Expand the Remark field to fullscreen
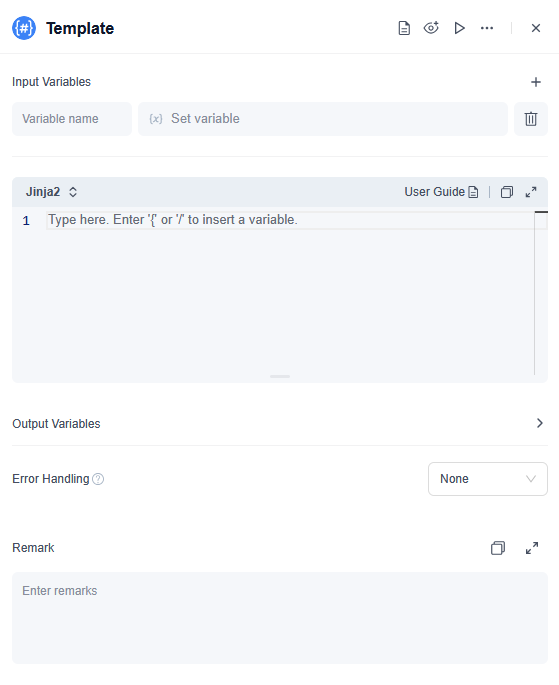Screen dimensions: 559x685 click(532, 548)
